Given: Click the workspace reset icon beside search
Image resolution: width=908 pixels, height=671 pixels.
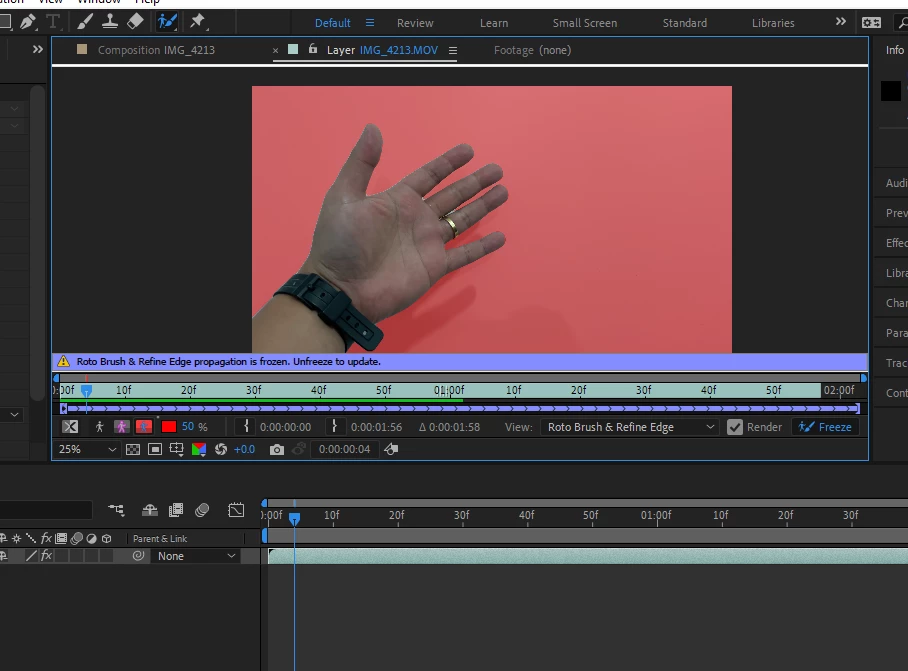Looking at the screenshot, I should [872, 23].
